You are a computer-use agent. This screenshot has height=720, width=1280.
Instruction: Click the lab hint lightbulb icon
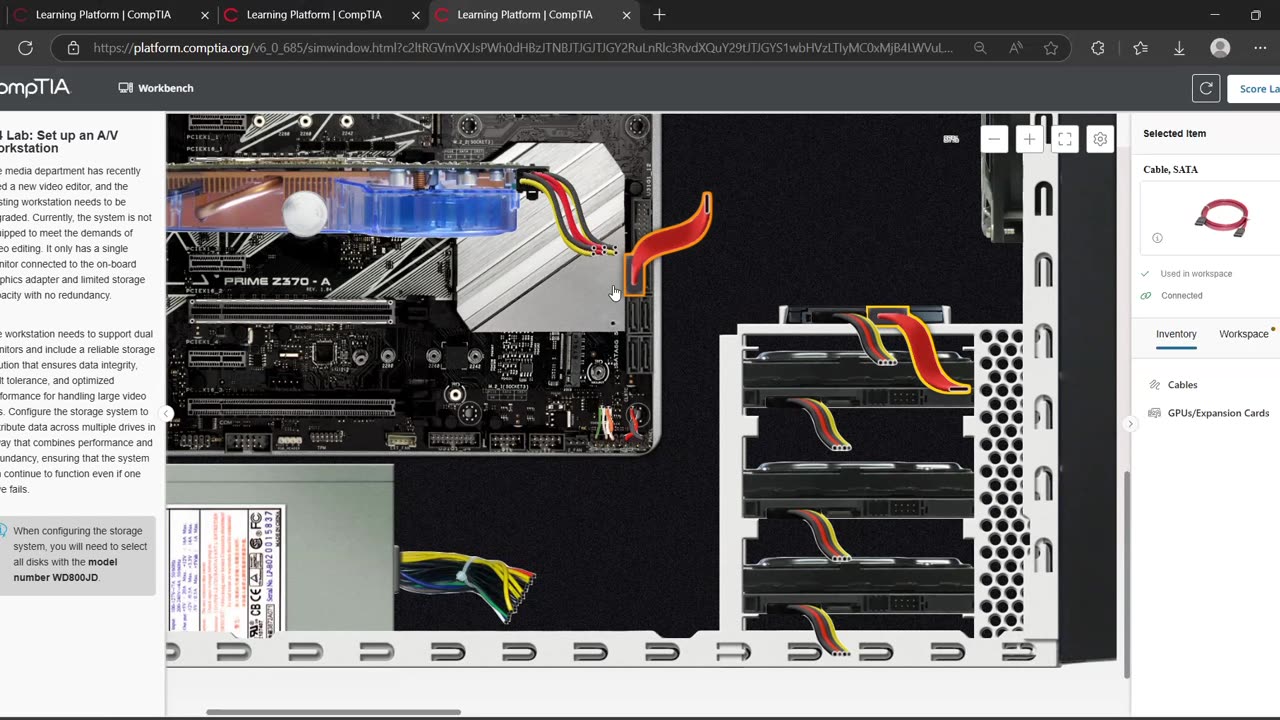click(3, 531)
